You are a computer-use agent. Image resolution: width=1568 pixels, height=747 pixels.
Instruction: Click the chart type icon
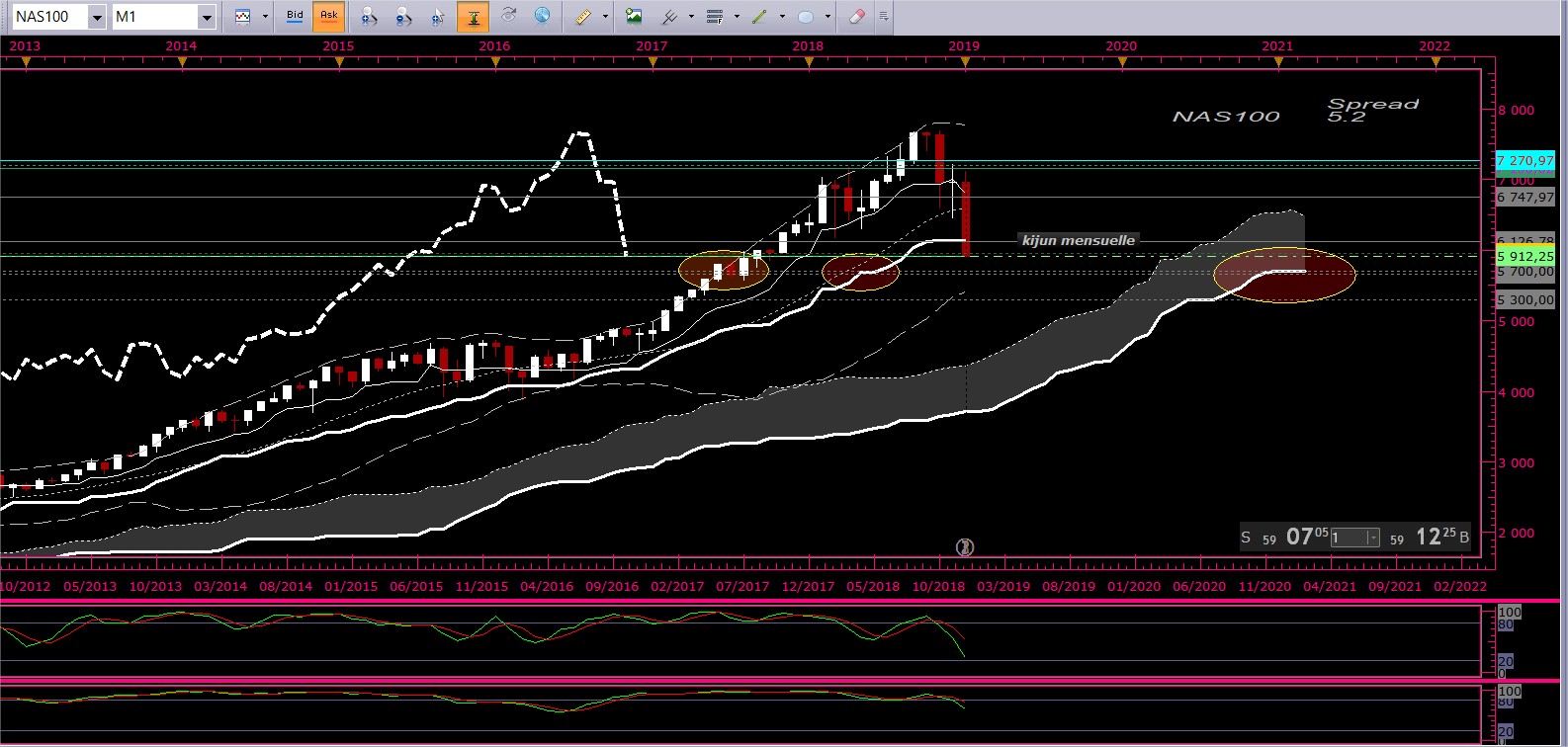tap(242, 17)
